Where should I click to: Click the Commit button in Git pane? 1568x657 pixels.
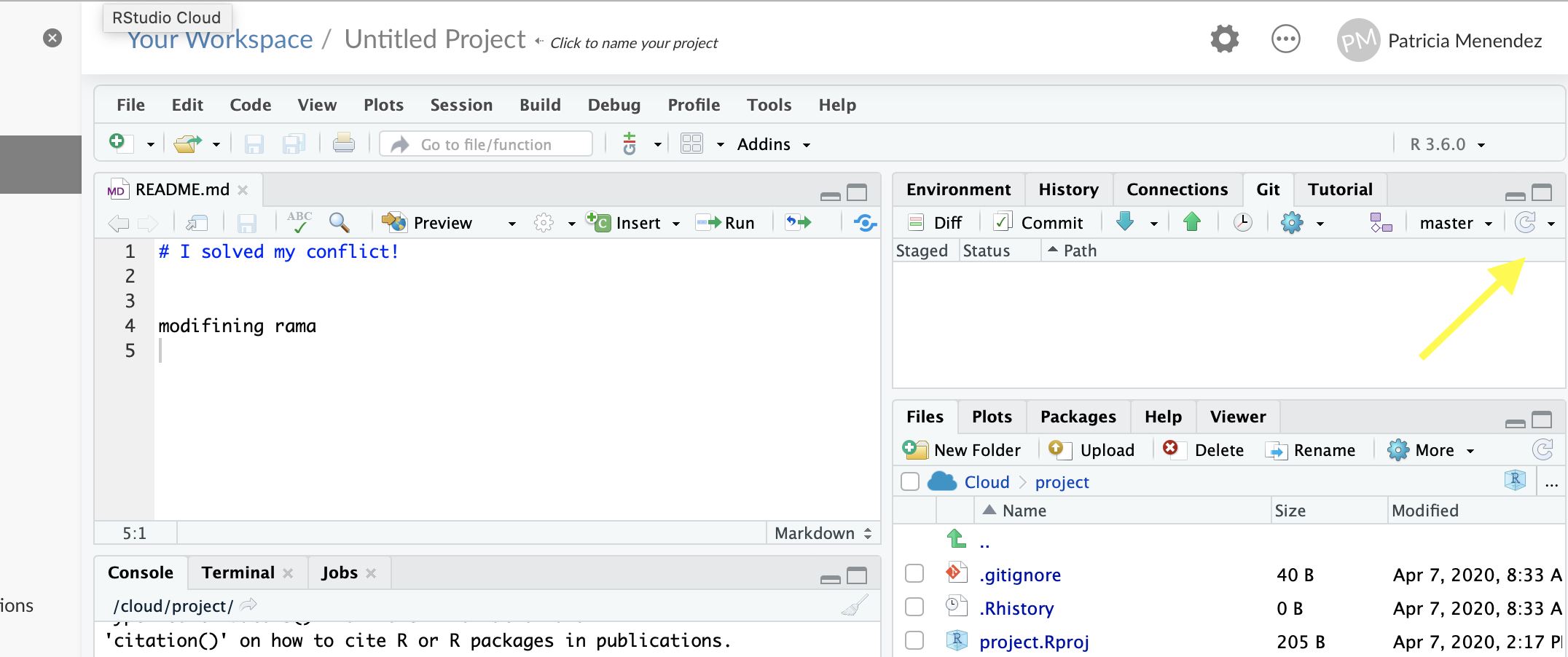1040,223
